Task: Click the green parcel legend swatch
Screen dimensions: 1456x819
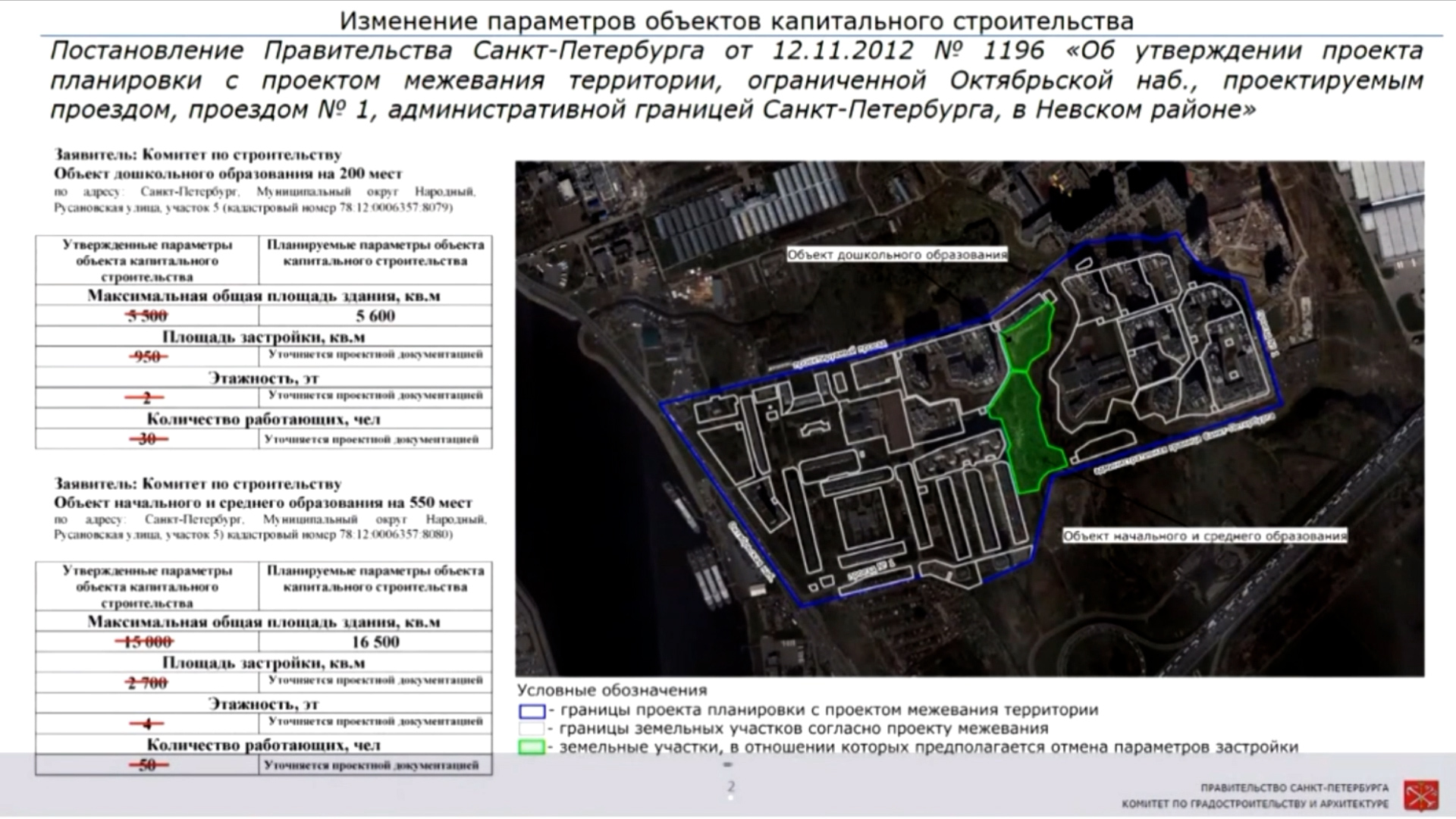Action: point(532,748)
